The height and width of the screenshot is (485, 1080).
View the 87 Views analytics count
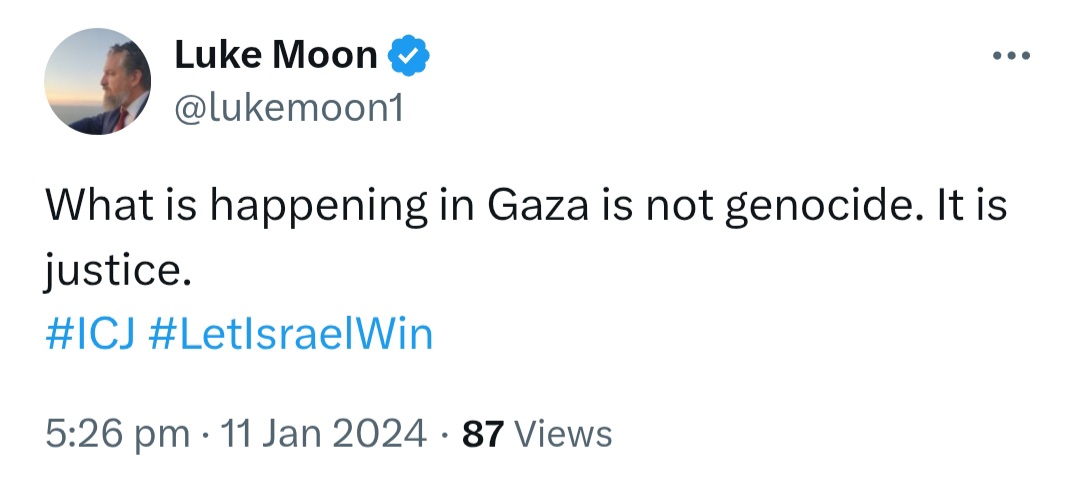[537, 435]
